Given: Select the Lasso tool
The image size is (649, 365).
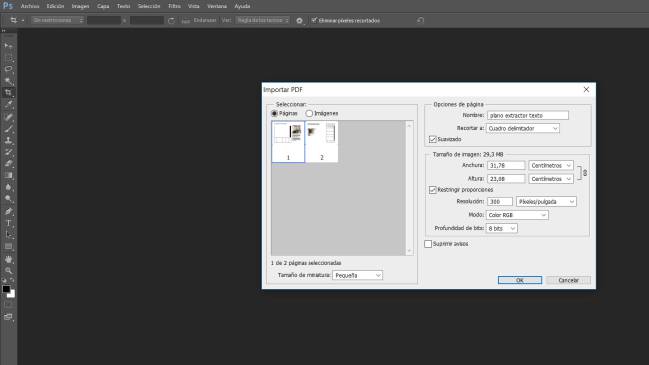Looking at the screenshot, I should pyautogui.click(x=8, y=69).
